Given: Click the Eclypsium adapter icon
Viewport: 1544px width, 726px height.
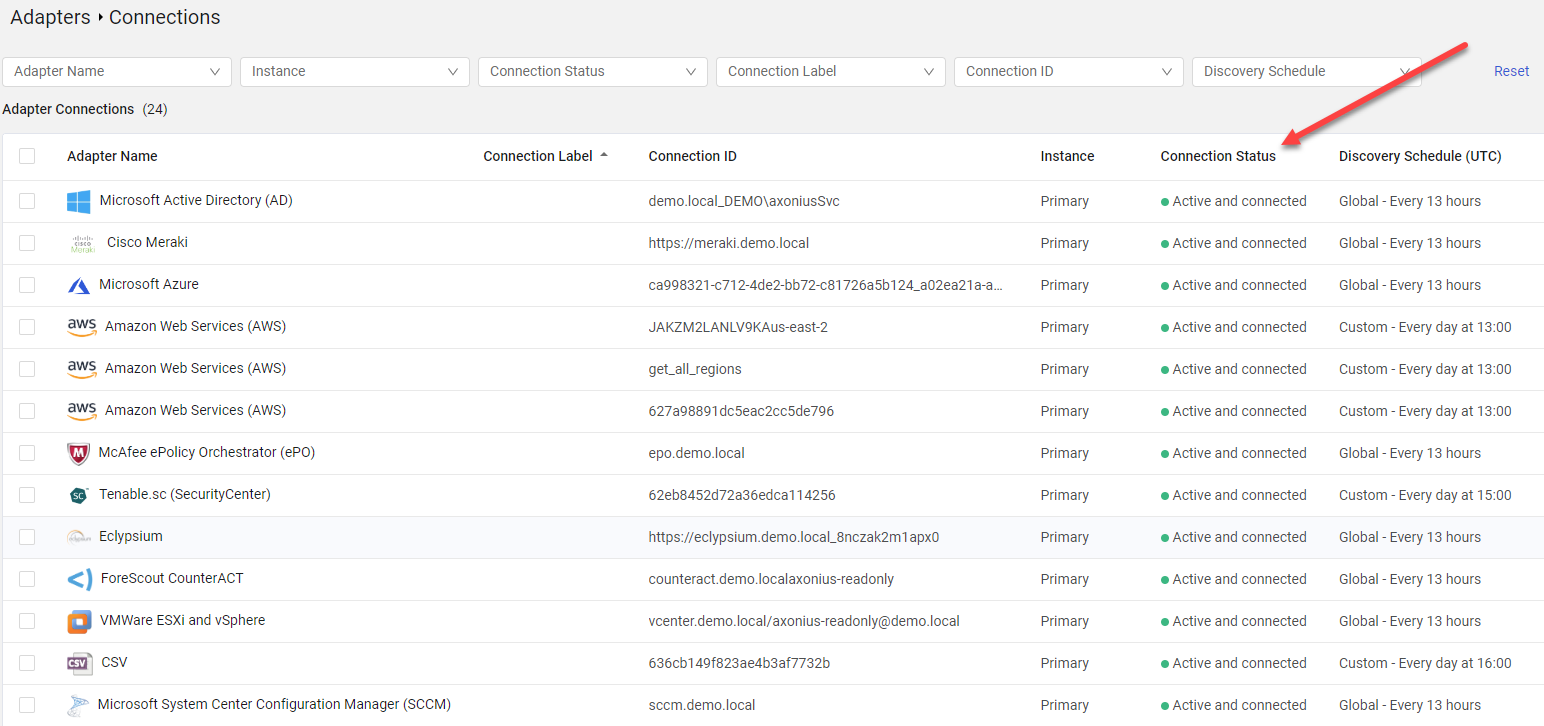Looking at the screenshot, I should click(x=79, y=537).
